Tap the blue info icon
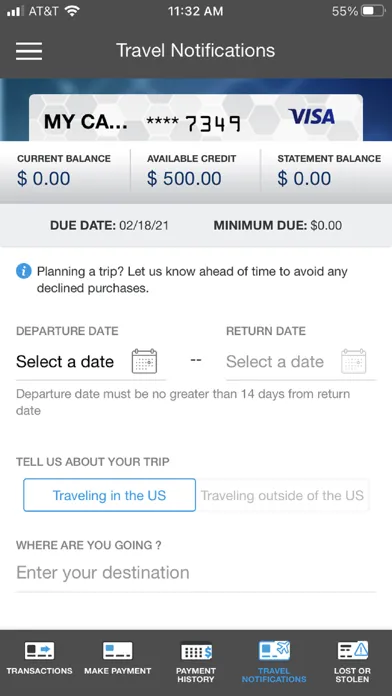This screenshot has height=696, width=392. (x=24, y=271)
